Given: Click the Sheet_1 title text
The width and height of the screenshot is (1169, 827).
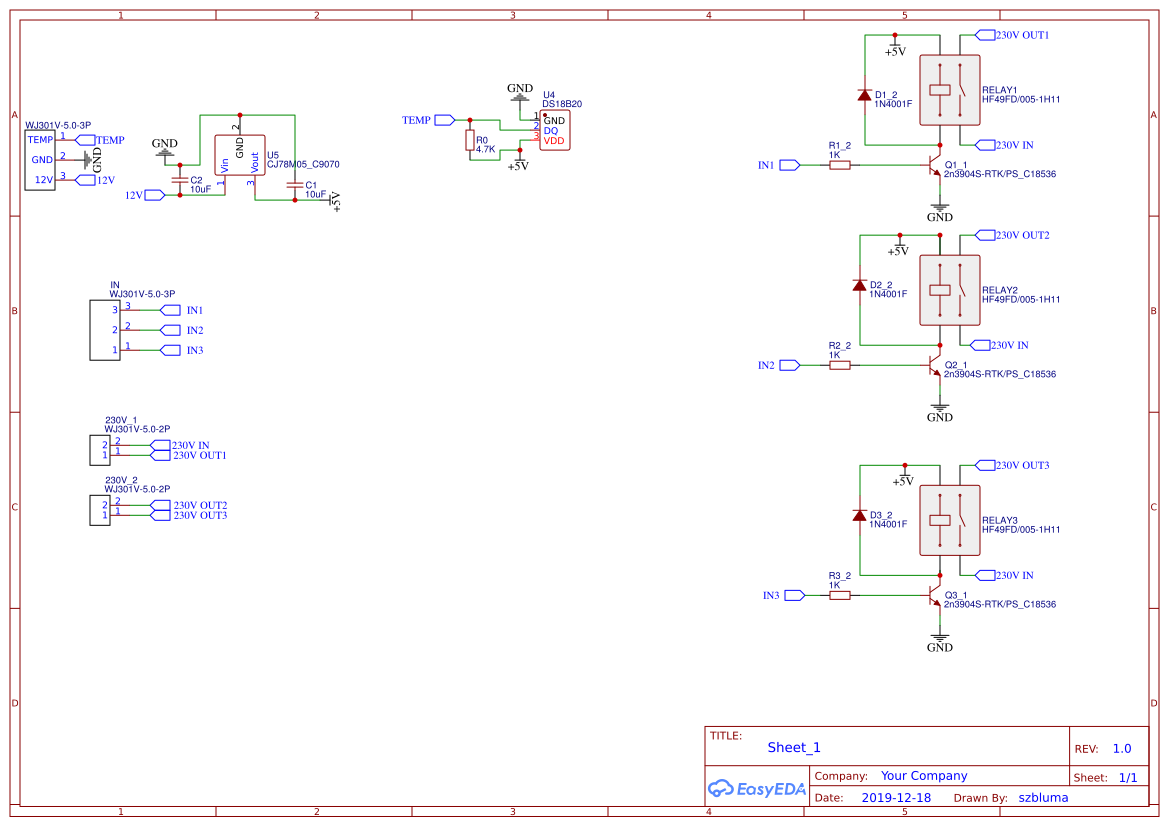Looking at the screenshot, I should 792,747.
